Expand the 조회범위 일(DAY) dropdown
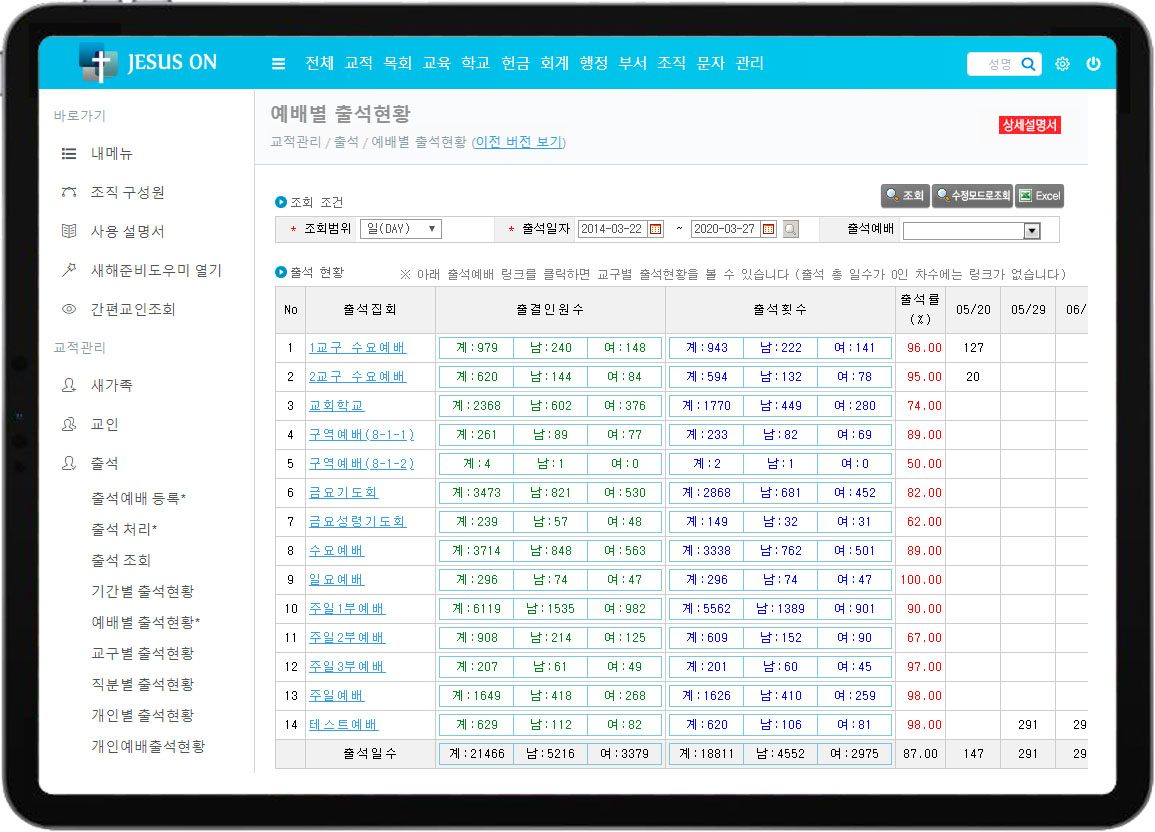The width and height of the screenshot is (1155, 832). coord(400,229)
